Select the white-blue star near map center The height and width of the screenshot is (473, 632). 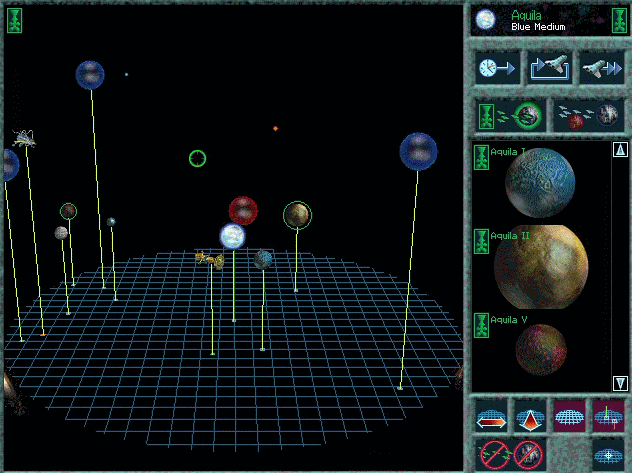[x=233, y=236]
